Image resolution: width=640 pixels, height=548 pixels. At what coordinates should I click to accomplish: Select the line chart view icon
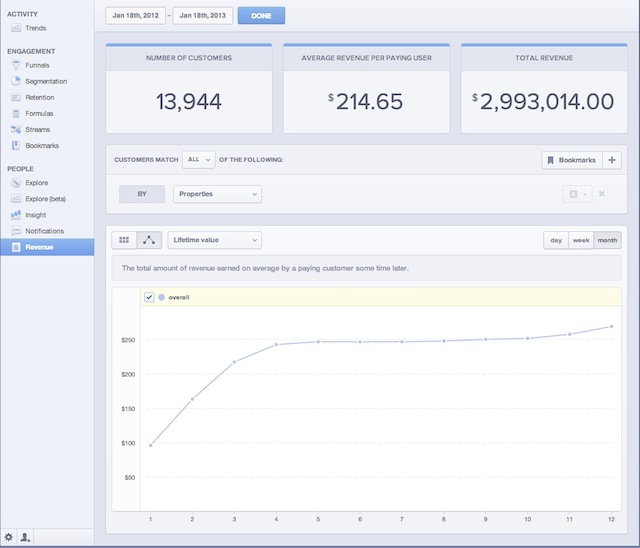(149, 240)
